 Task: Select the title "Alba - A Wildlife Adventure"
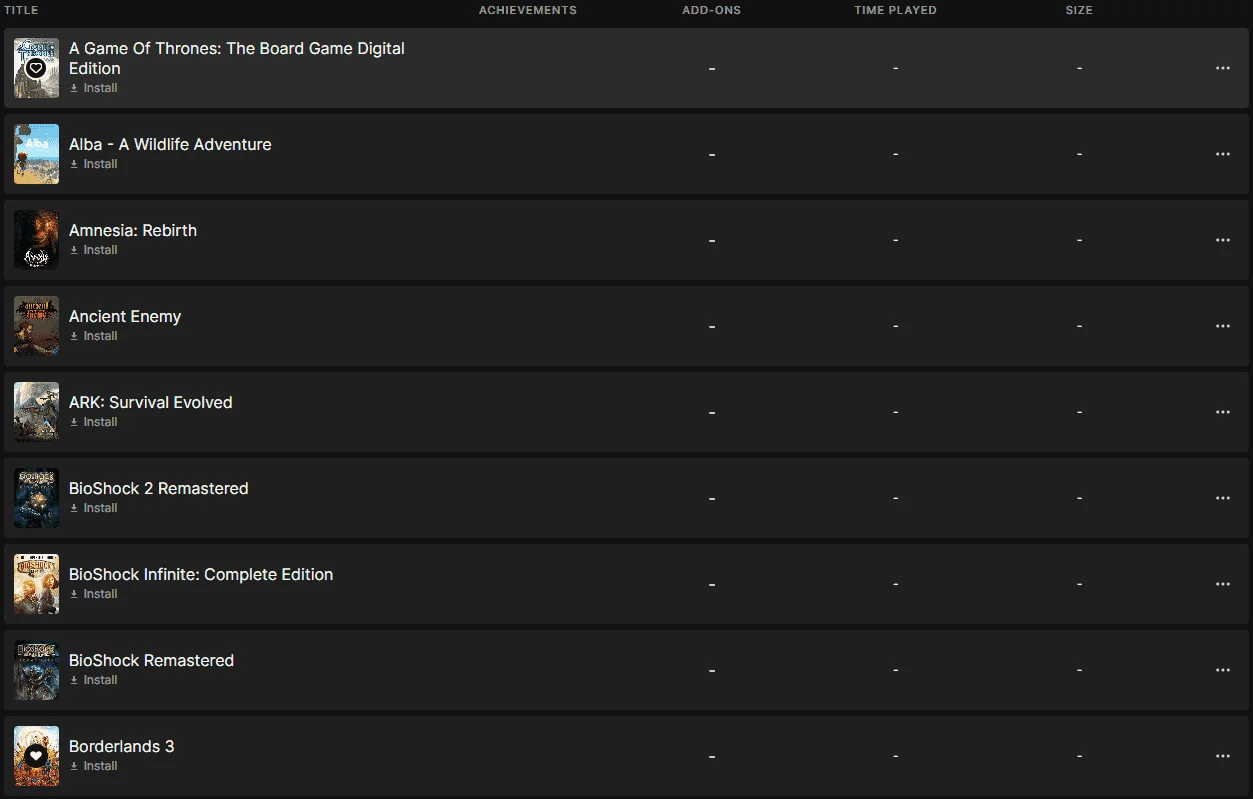pos(170,144)
